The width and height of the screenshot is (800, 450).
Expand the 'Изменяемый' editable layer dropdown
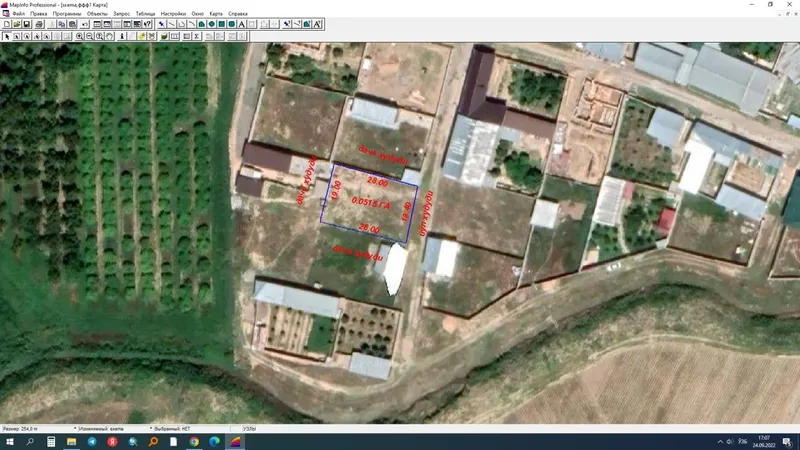pos(151,428)
